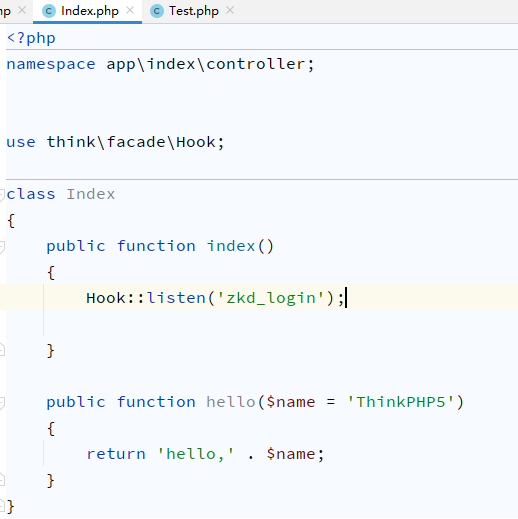The width and height of the screenshot is (518, 519).
Task: Click the end fold marker of hello()
Action: tap(2, 480)
